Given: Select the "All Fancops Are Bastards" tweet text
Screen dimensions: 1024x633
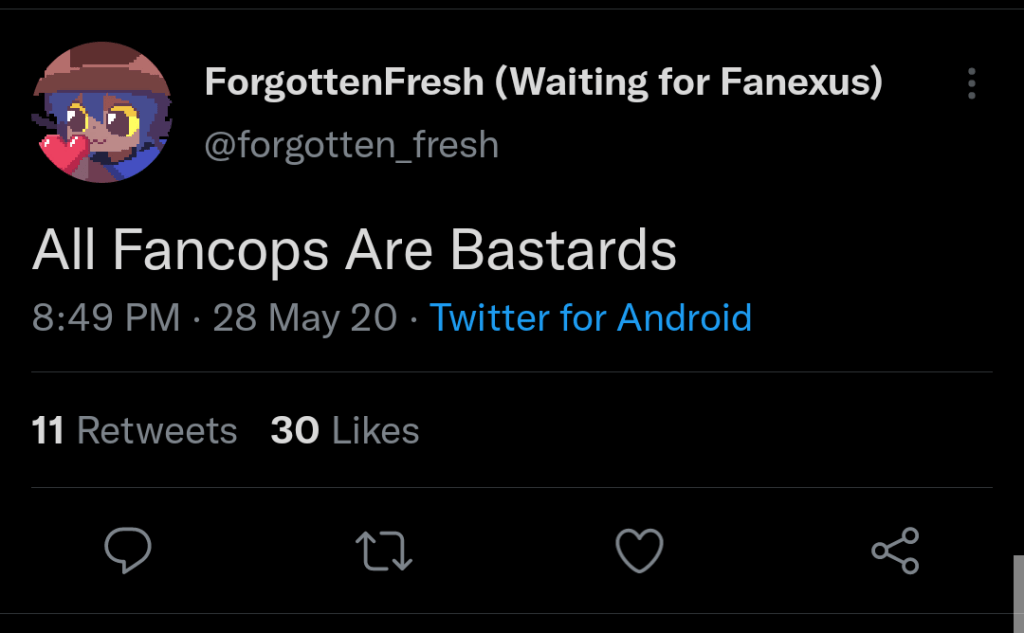Looking at the screenshot, I should [x=354, y=250].
